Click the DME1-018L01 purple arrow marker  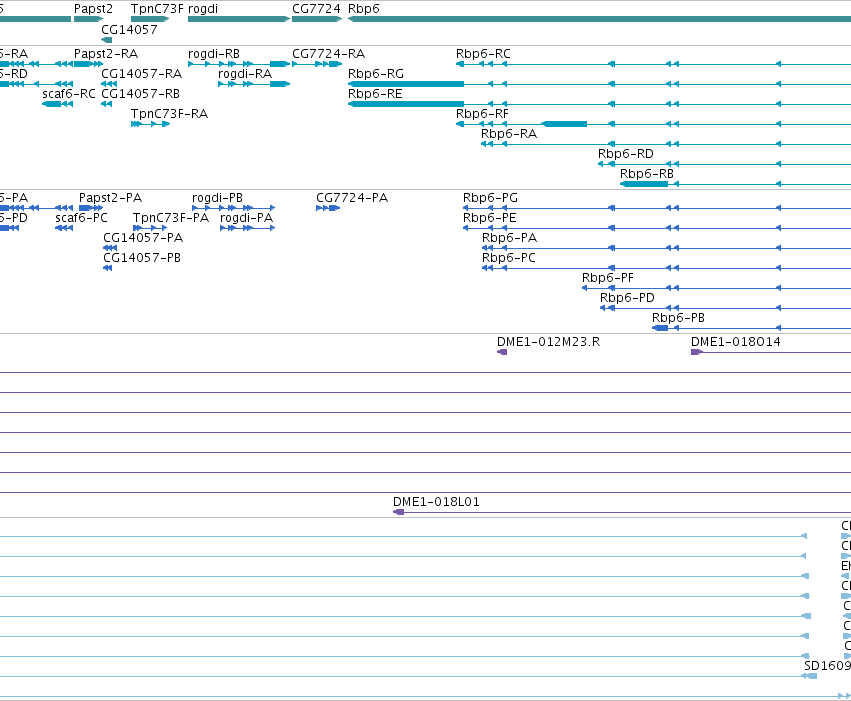point(398,512)
